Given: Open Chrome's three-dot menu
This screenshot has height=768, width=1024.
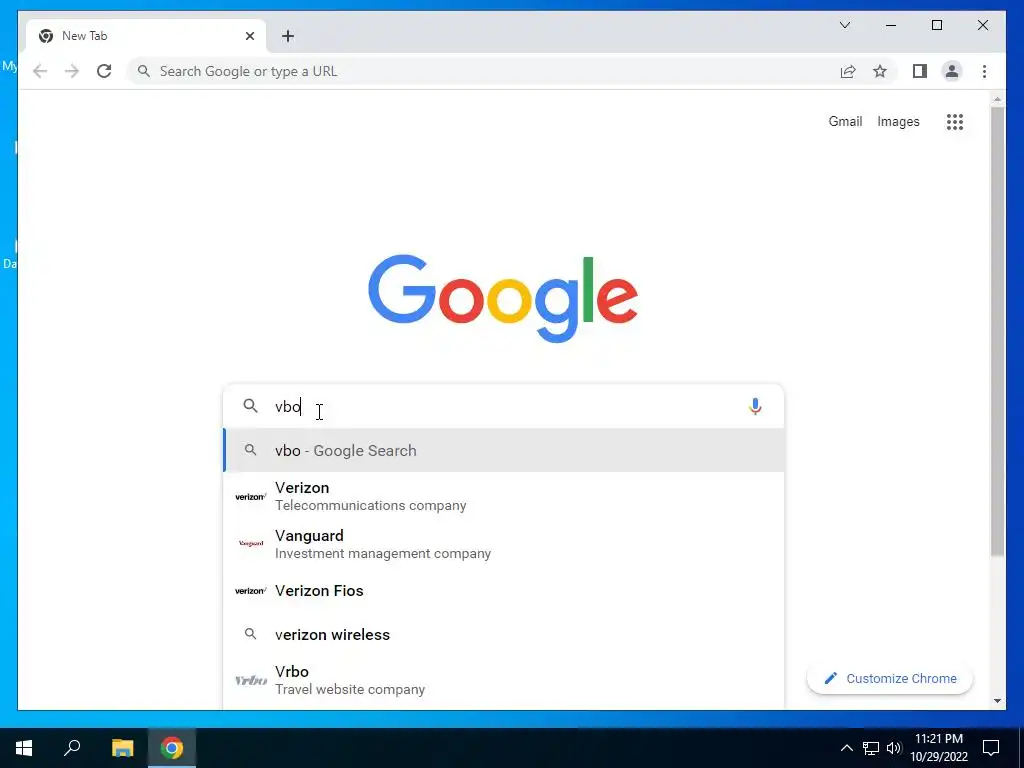Looking at the screenshot, I should [x=984, y=71].
